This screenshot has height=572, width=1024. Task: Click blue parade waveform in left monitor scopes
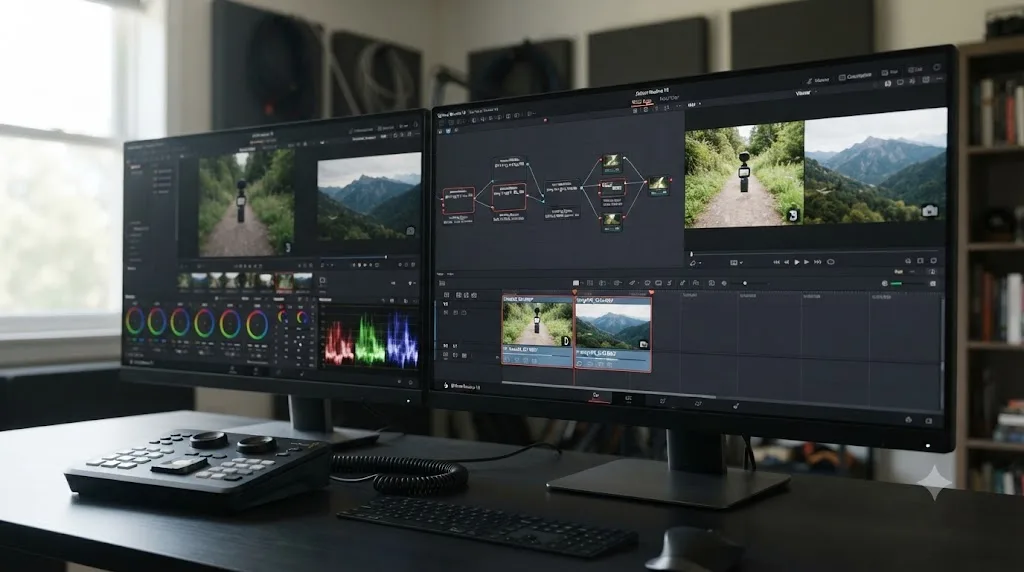(402, 342)
